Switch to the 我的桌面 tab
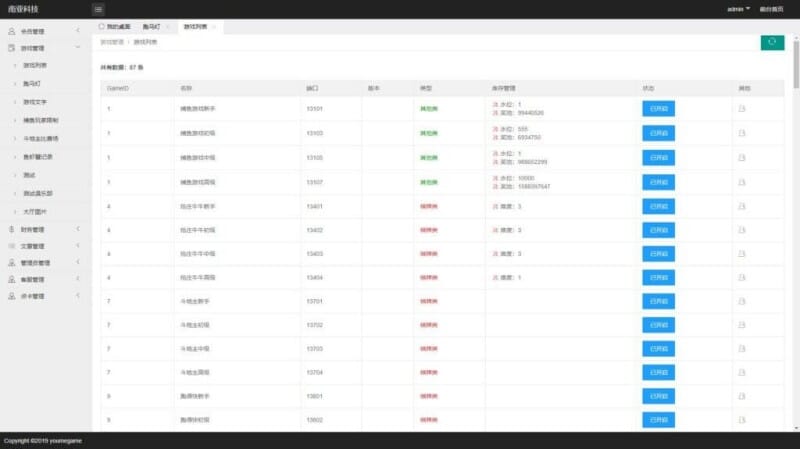This screenshot has width=800, height=449. click(115, 26)
